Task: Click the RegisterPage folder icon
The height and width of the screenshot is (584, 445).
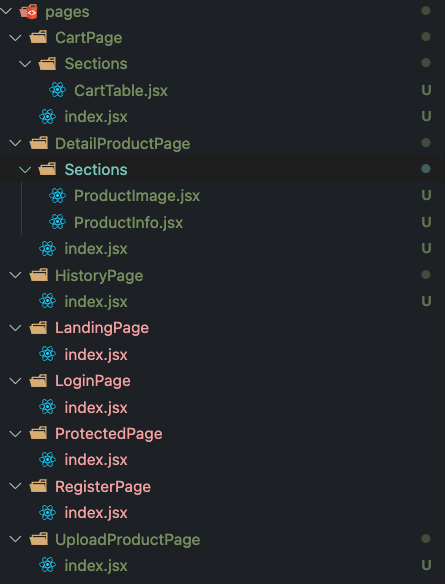Action: [x=39, y=486]
